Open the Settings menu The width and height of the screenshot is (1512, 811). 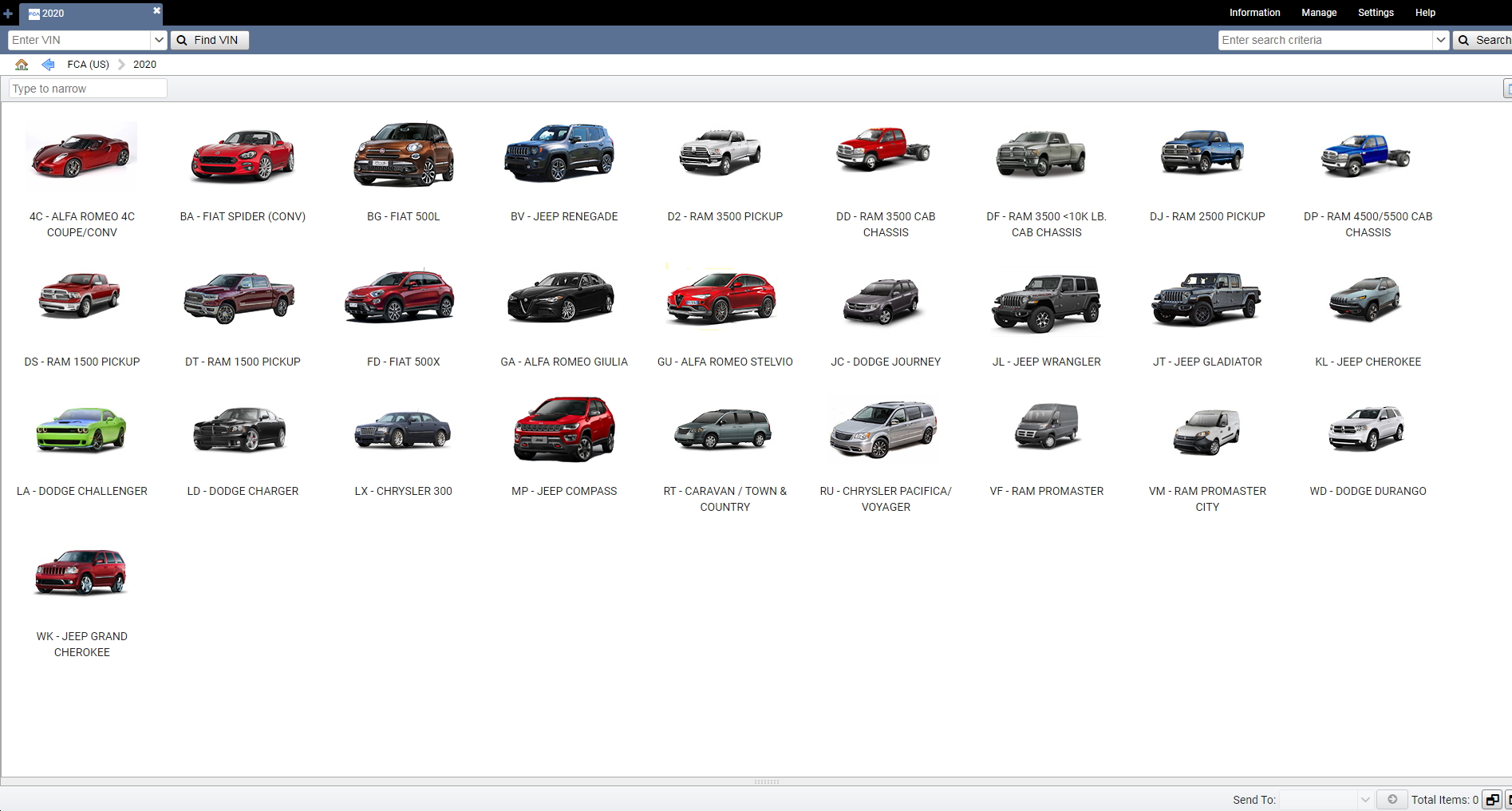[x=1376, y=13]
